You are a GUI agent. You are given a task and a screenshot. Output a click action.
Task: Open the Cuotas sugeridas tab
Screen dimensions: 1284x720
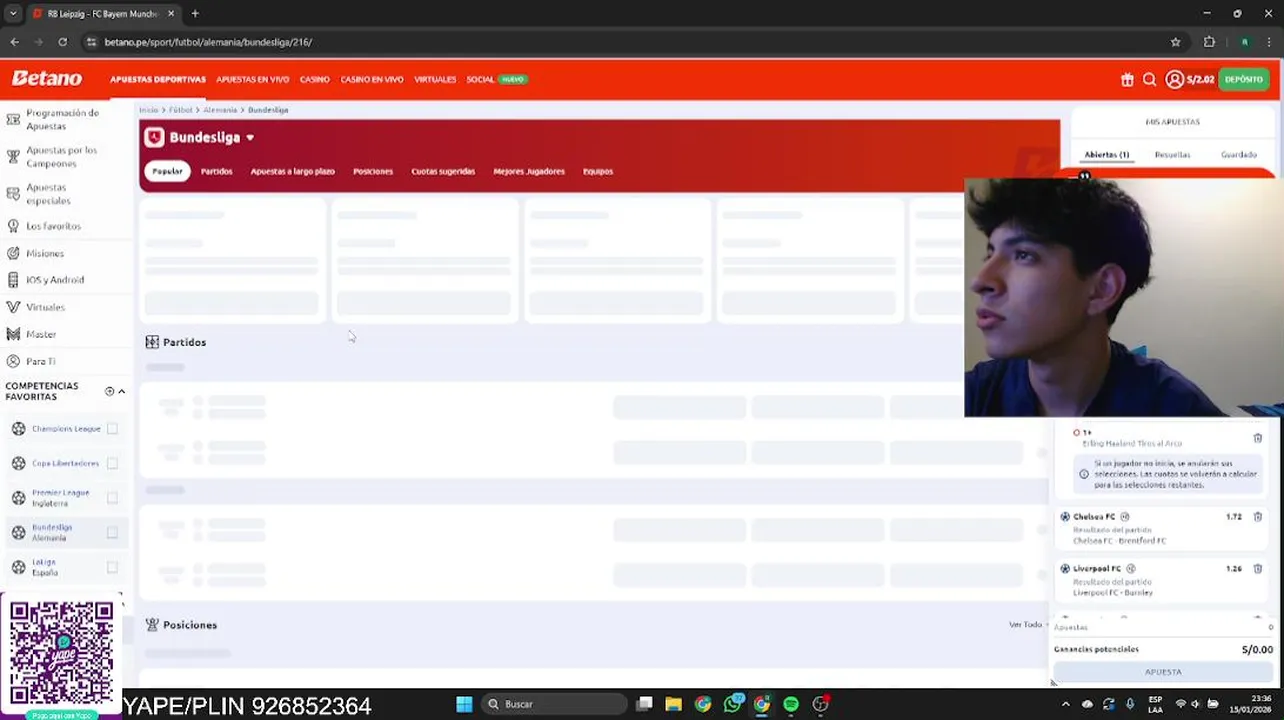(443, 171)
